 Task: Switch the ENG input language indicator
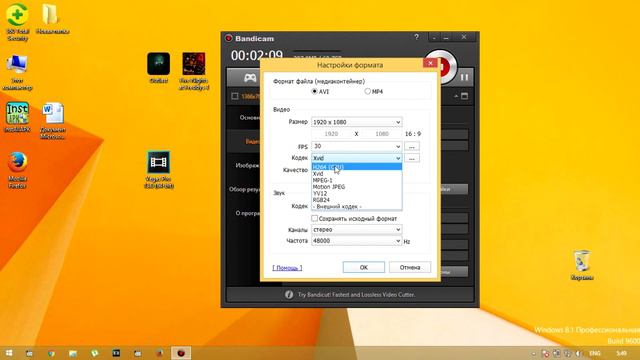tap(595, 353)
